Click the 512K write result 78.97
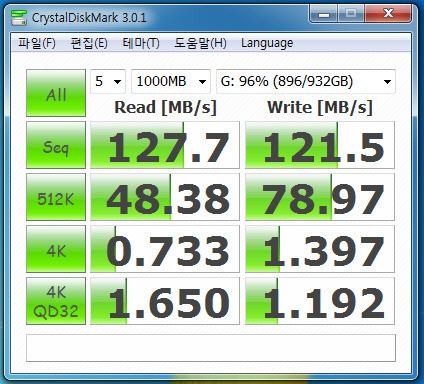Image resolution: width=424 pixels, height=384 pixels. [x=320, y=197]
